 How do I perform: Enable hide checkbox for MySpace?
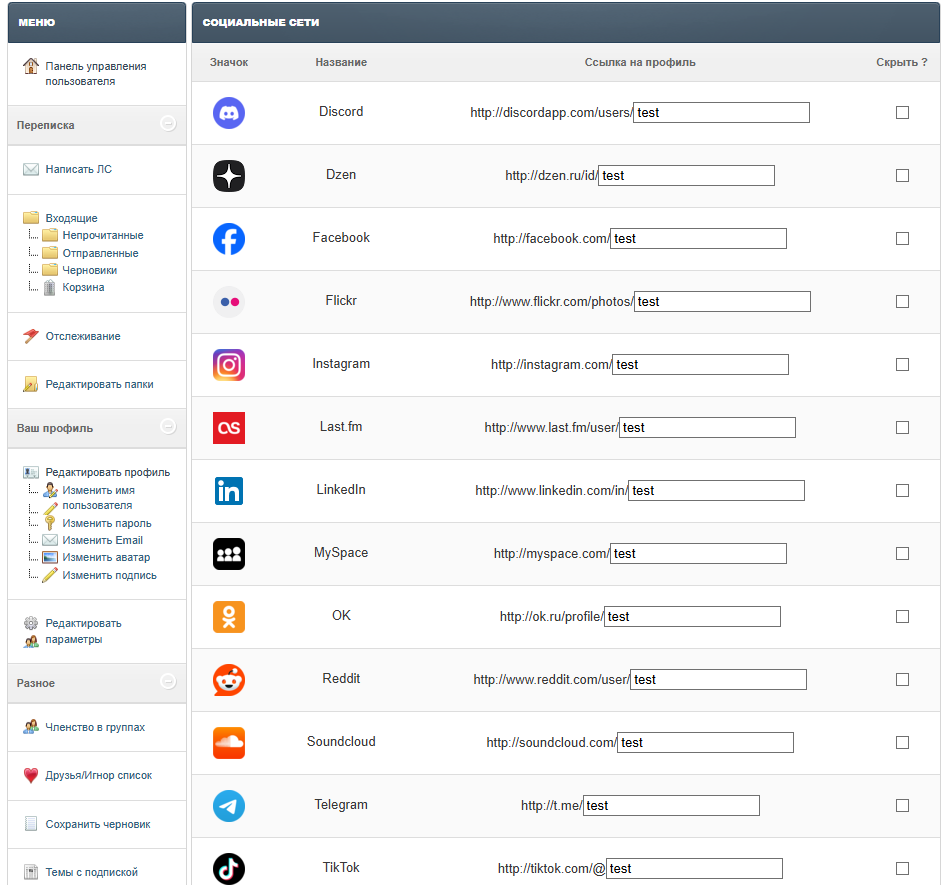click(x=902, y=554)
